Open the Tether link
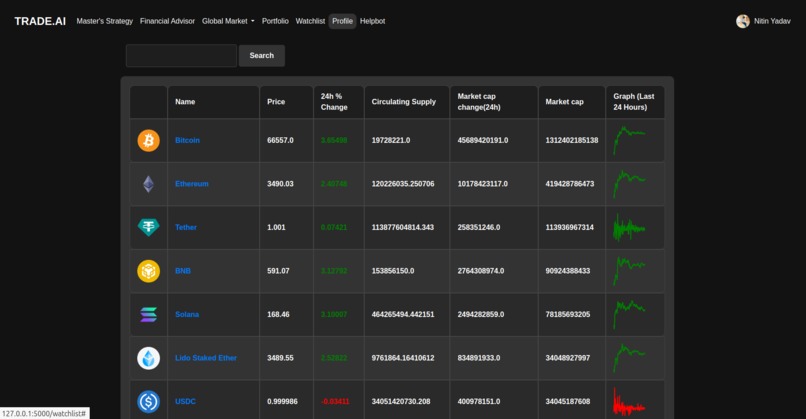The height and width of the screenshot is (419, 806). tap(186, 227)
